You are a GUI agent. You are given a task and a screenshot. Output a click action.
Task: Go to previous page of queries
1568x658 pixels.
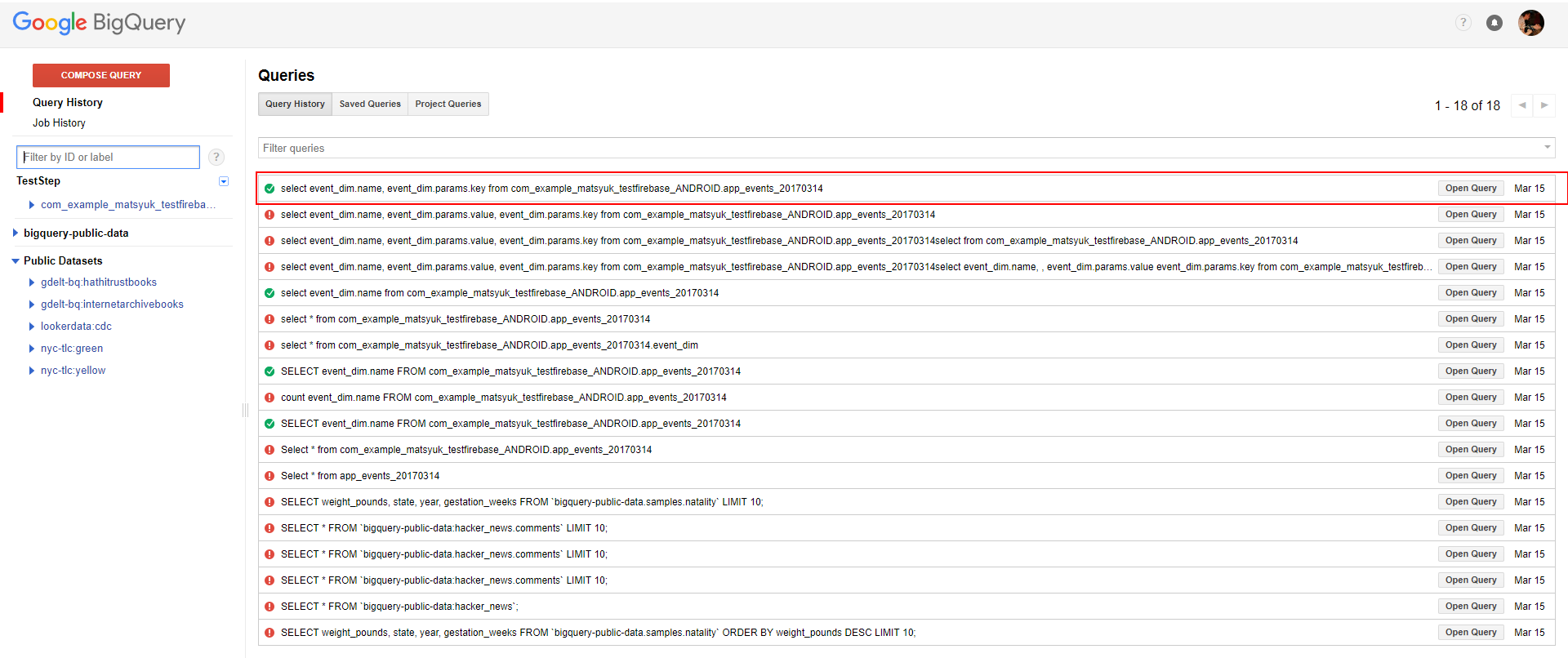(1522, 105)
